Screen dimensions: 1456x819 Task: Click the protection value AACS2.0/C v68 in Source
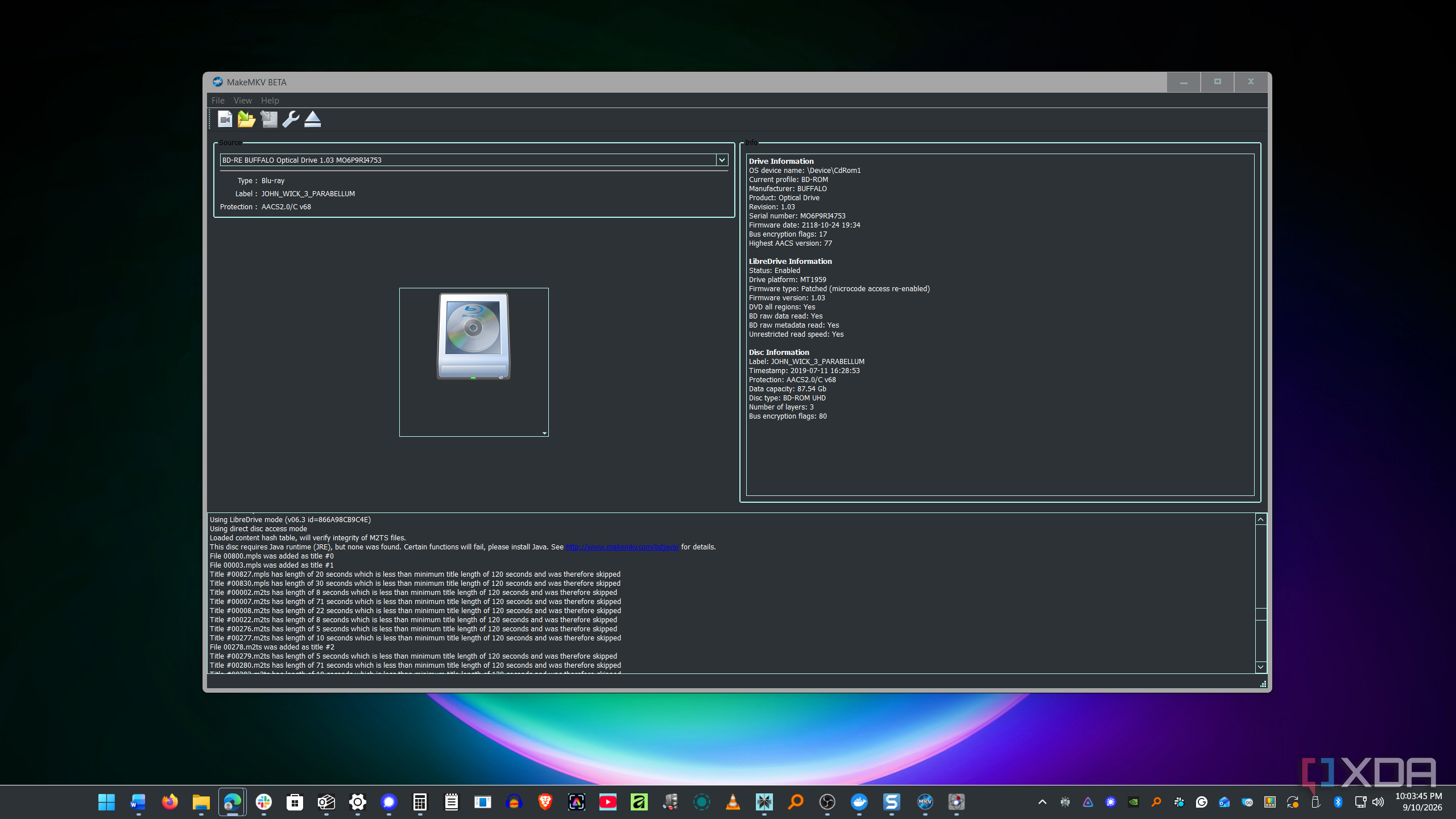[286, 207]
